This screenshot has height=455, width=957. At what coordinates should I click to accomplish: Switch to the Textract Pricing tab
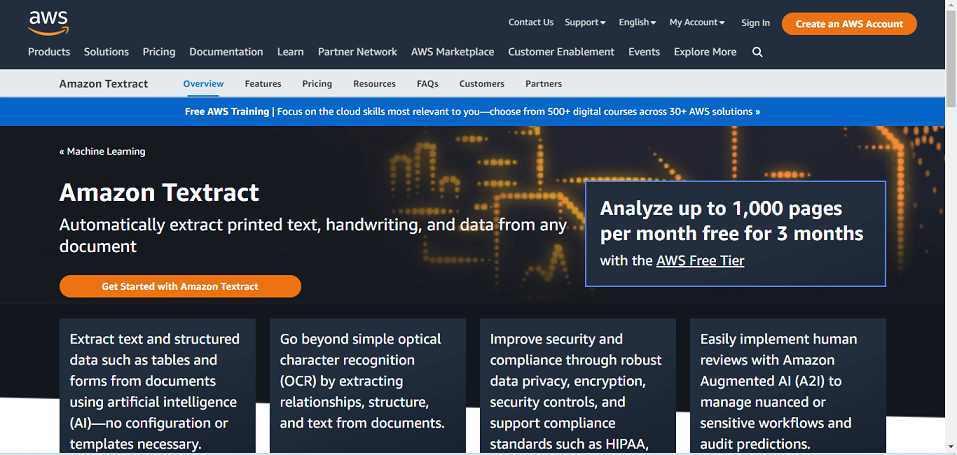coord(317,84)
